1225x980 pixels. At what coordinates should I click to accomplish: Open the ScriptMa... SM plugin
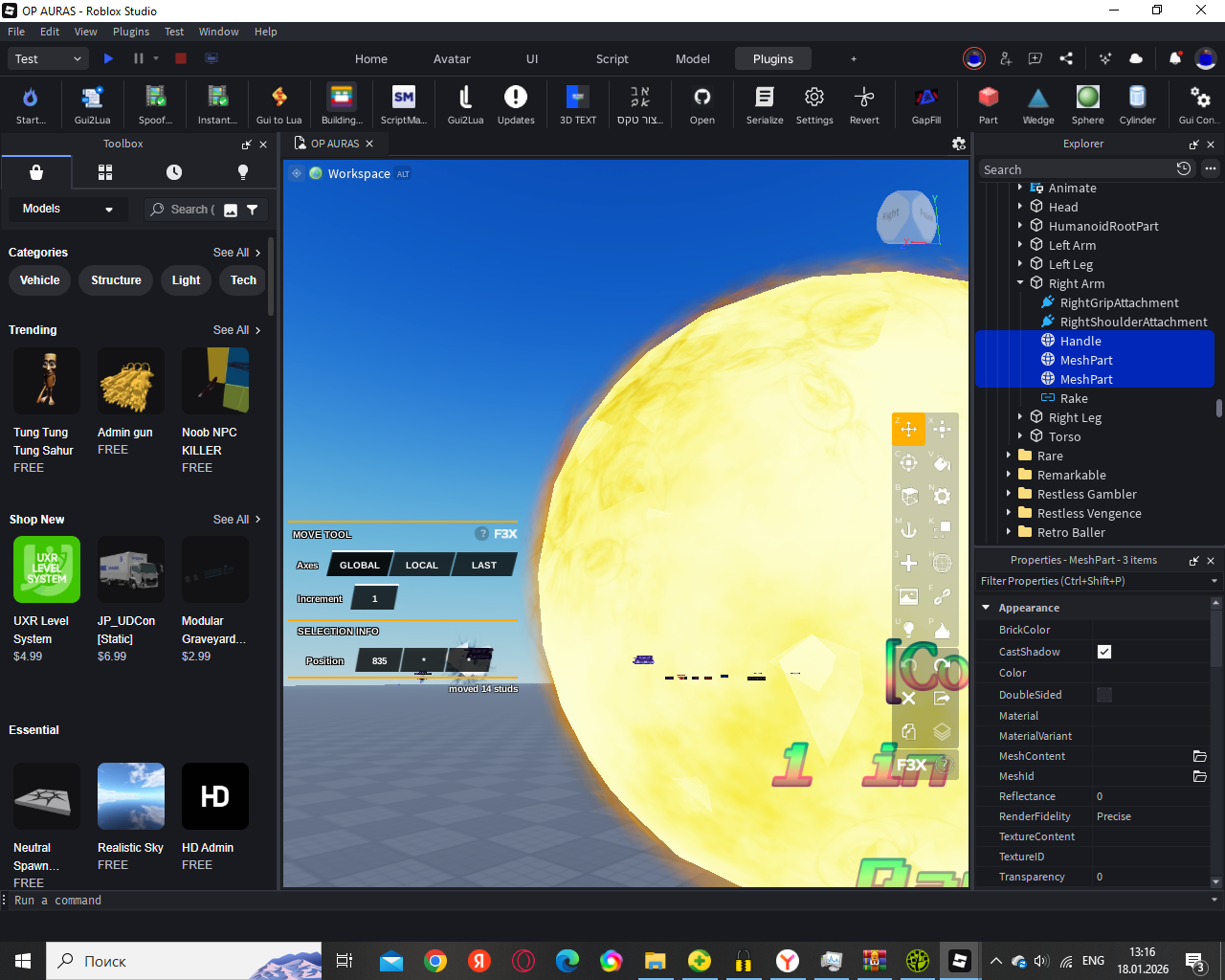click(404, 103)
